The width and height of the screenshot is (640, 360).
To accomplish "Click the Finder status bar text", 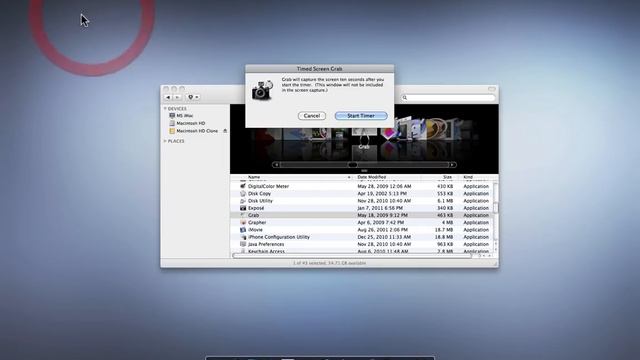I will tap(329, 263).
